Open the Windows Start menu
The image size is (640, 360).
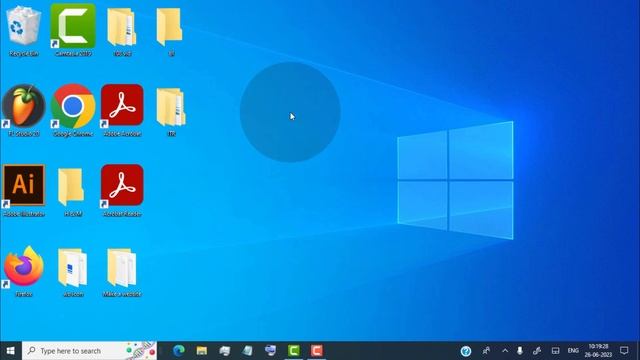point(11,351)
